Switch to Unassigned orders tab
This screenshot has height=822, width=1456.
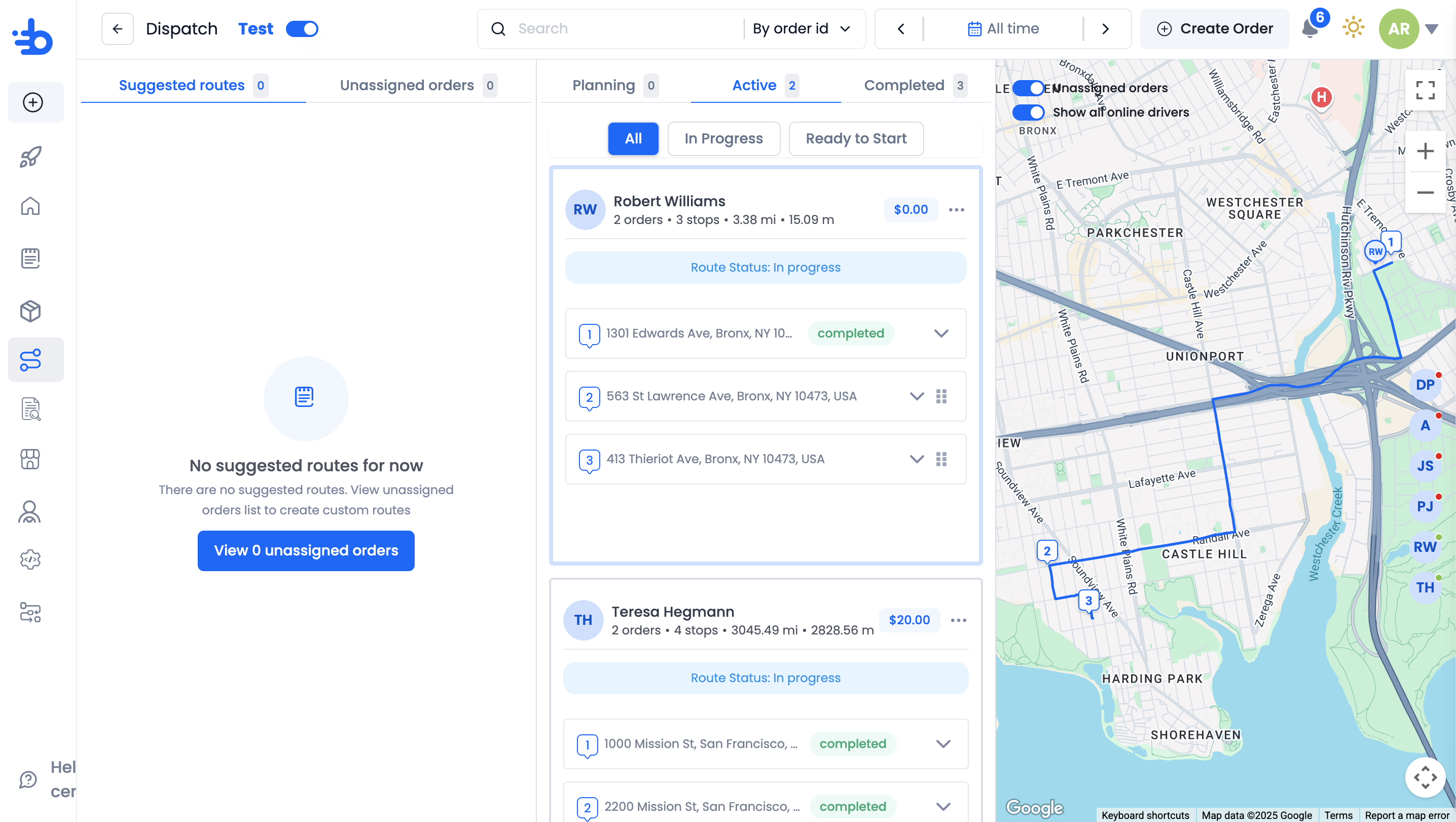click(x=418, y=85)
